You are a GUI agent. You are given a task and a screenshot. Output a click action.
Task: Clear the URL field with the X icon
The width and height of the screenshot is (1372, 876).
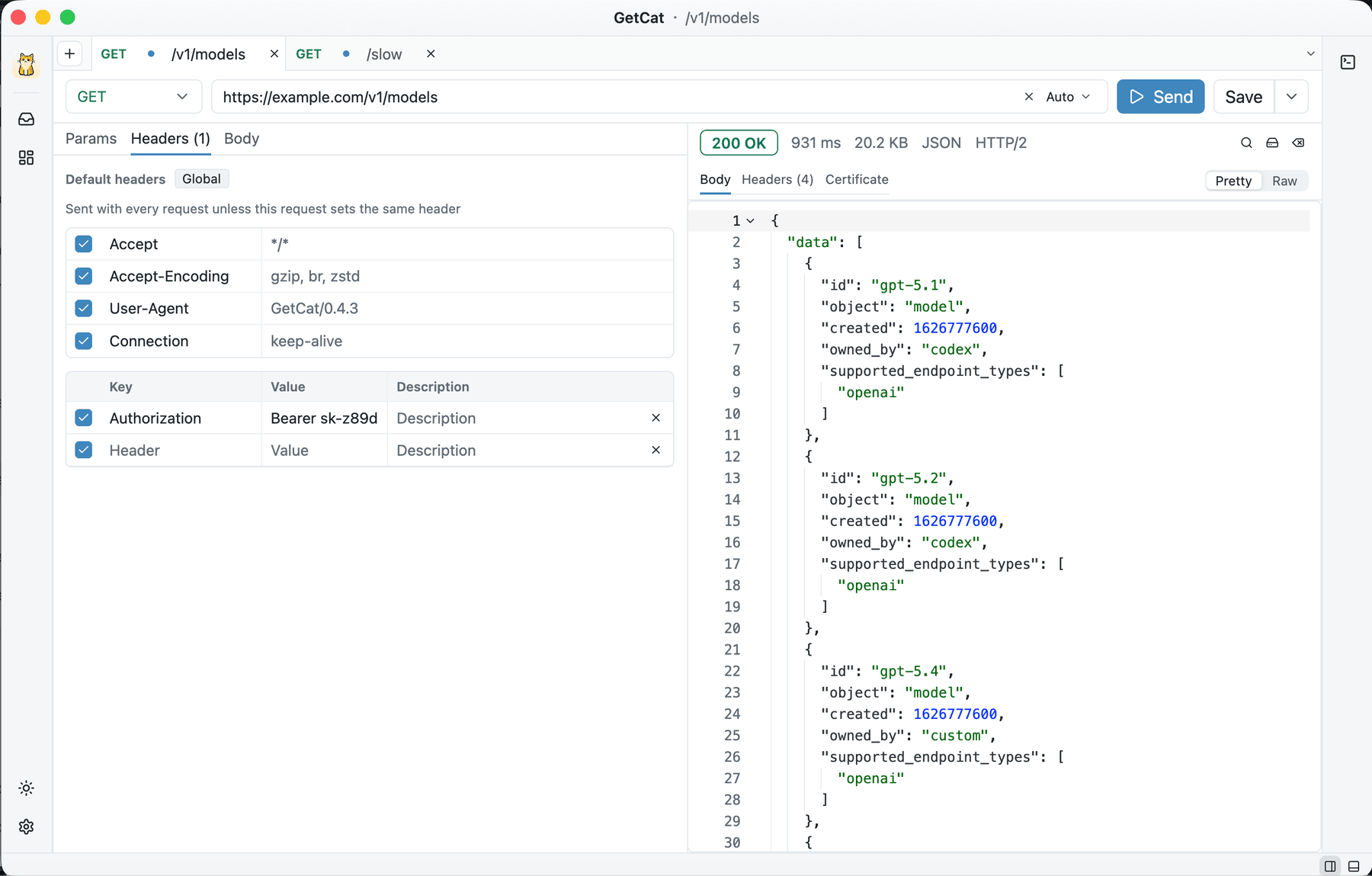1029,97
